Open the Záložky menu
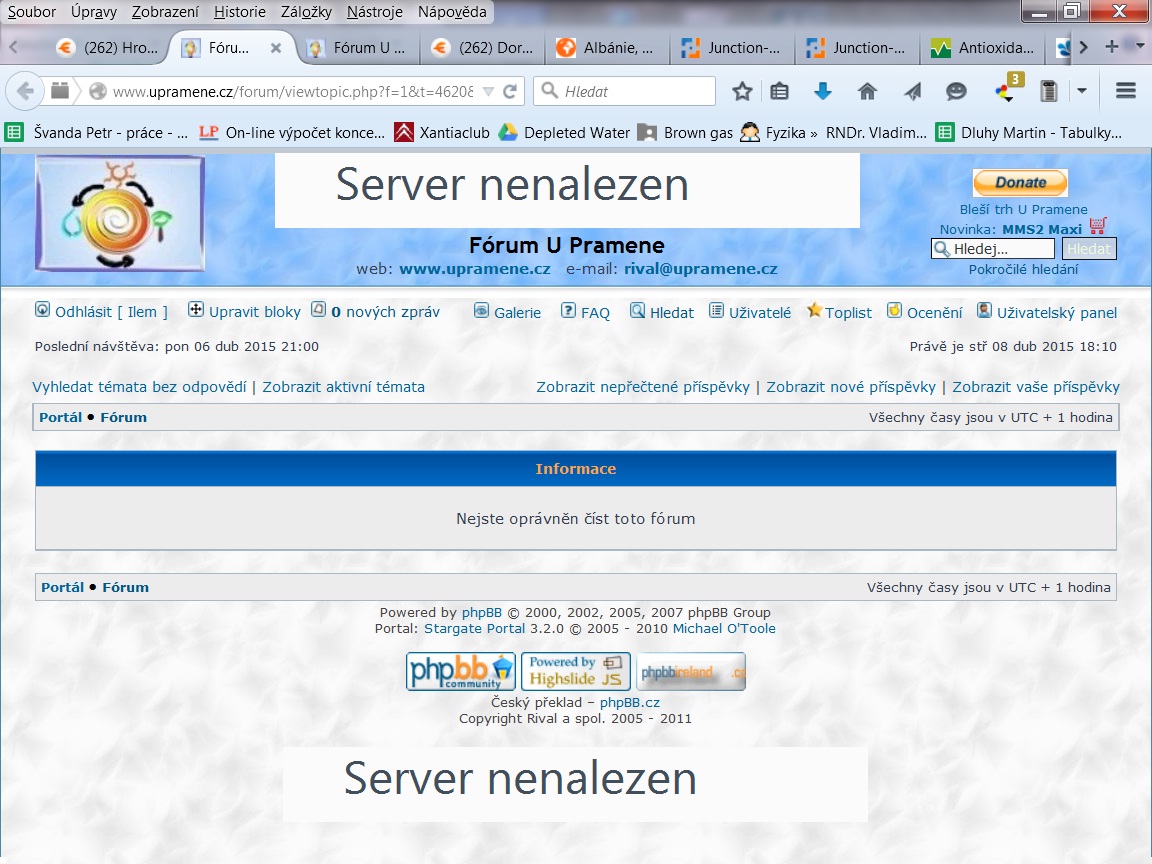 pyautogui.click(x=306, y=12)
